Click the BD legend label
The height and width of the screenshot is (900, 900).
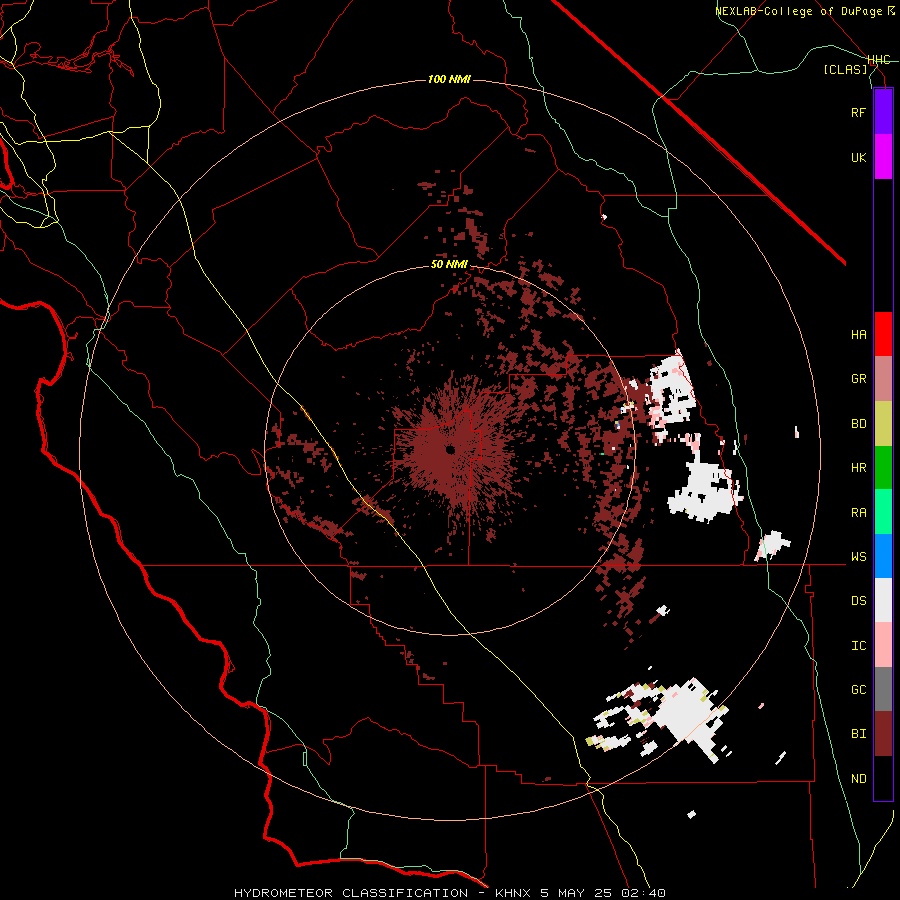pyautogui.click(x=858, y=424)
